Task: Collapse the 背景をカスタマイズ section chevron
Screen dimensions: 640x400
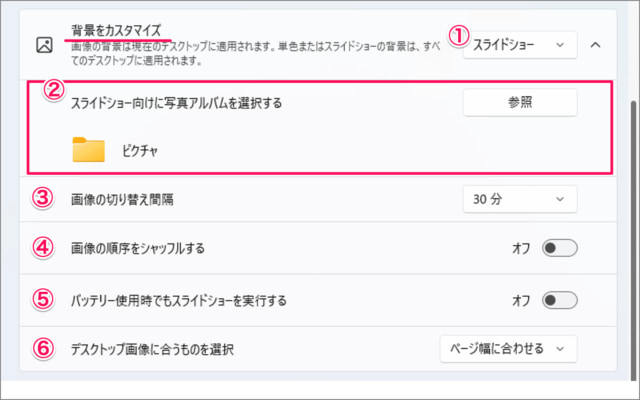Action: tap(595, 45)
